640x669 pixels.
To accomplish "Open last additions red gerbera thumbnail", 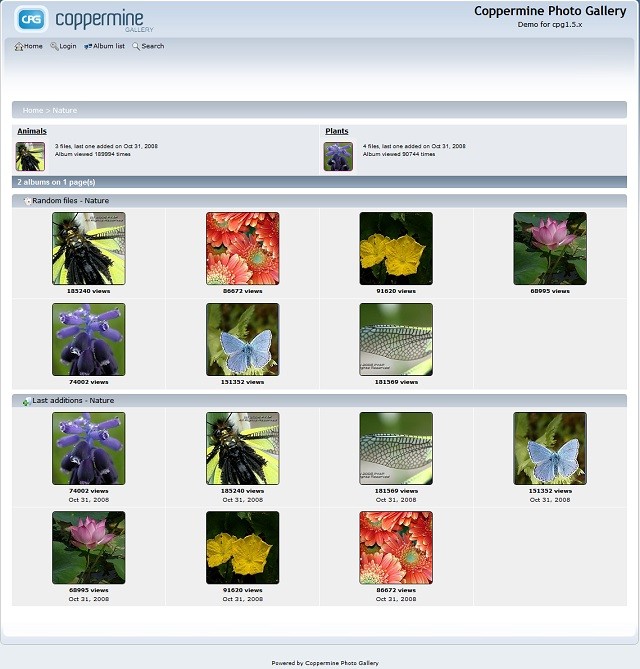I will (x=396, y=548).
